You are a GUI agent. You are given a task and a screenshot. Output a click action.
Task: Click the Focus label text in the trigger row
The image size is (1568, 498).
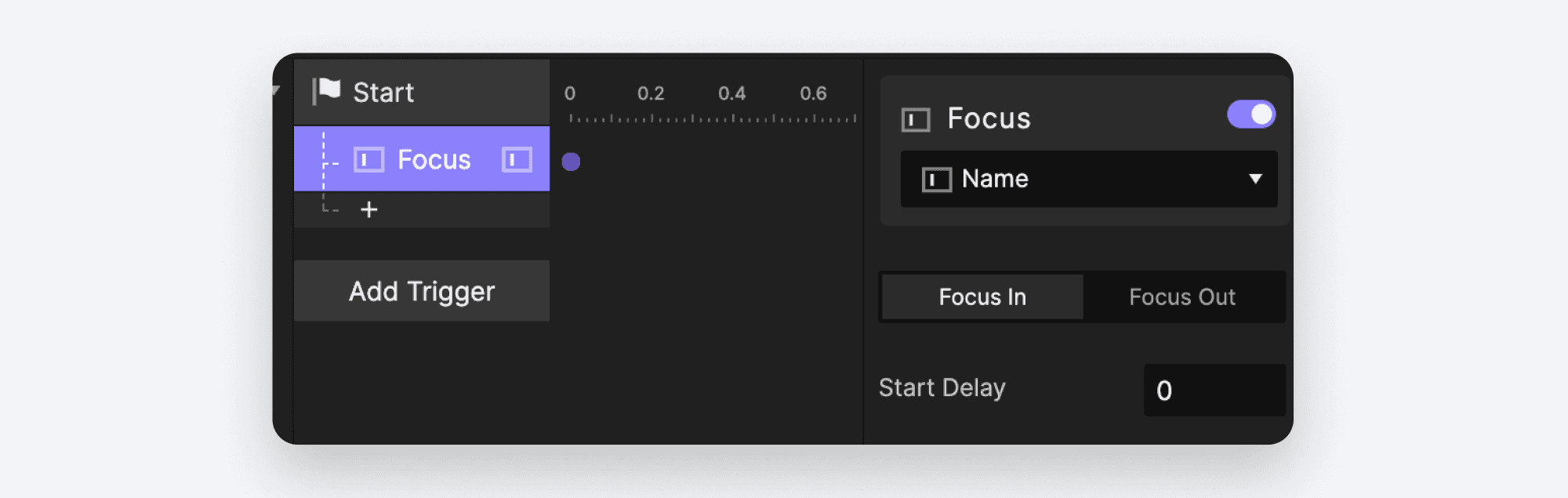(434, 159)
